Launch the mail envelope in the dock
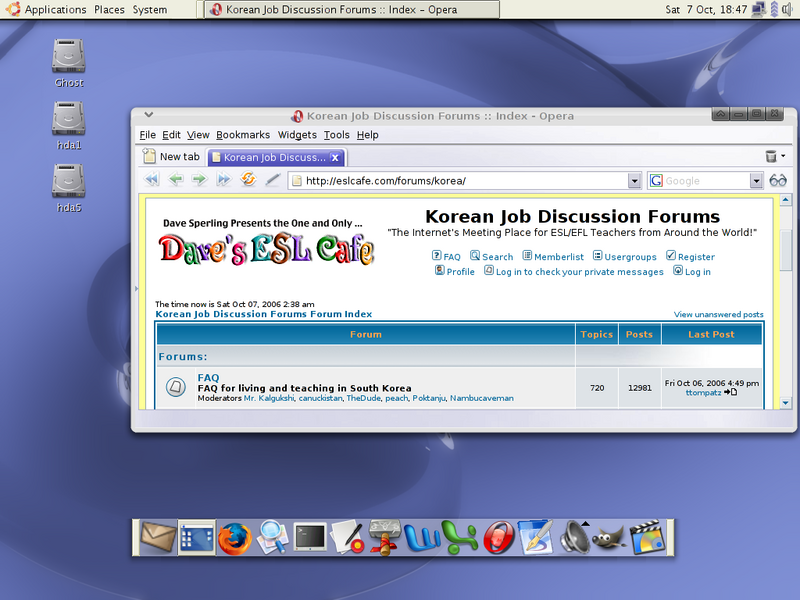This screenshot has width=800, height=600. [x=158, y=537]
